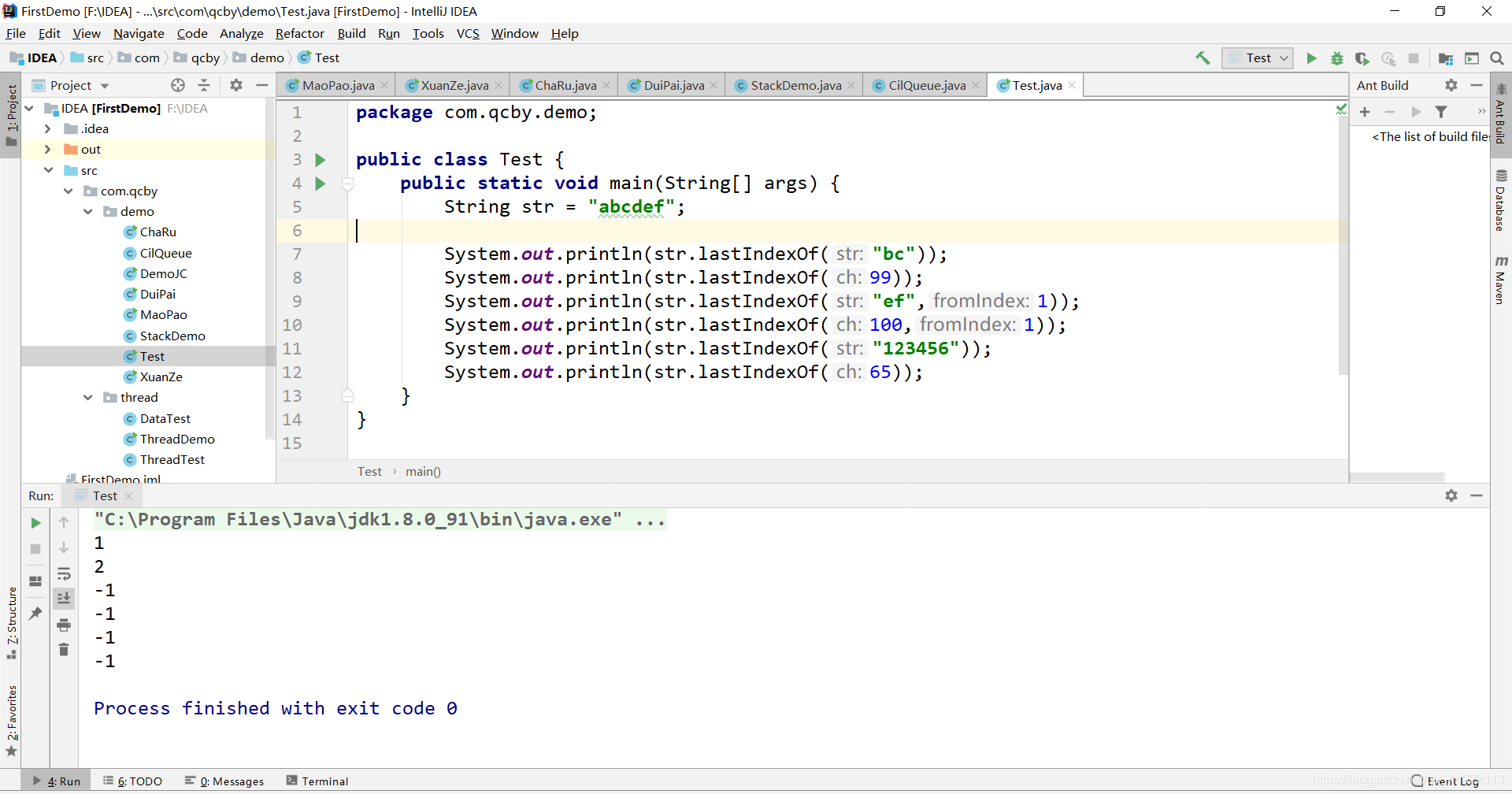Open Ant Build panel settings gear

click(x=1451, y=85)
